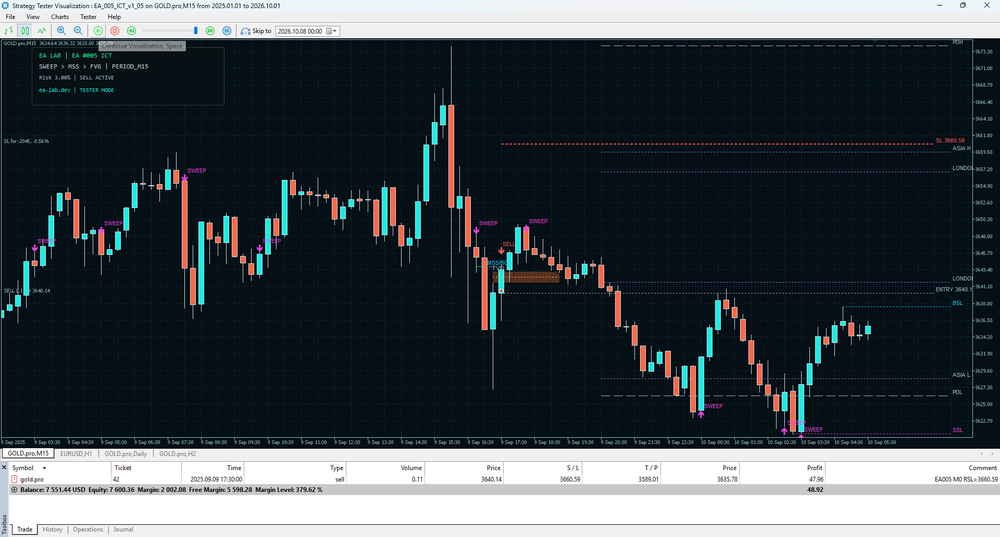Sort by the S / L column header
1000x537 pixels.
pyautogui.click(x=543, y=467)
